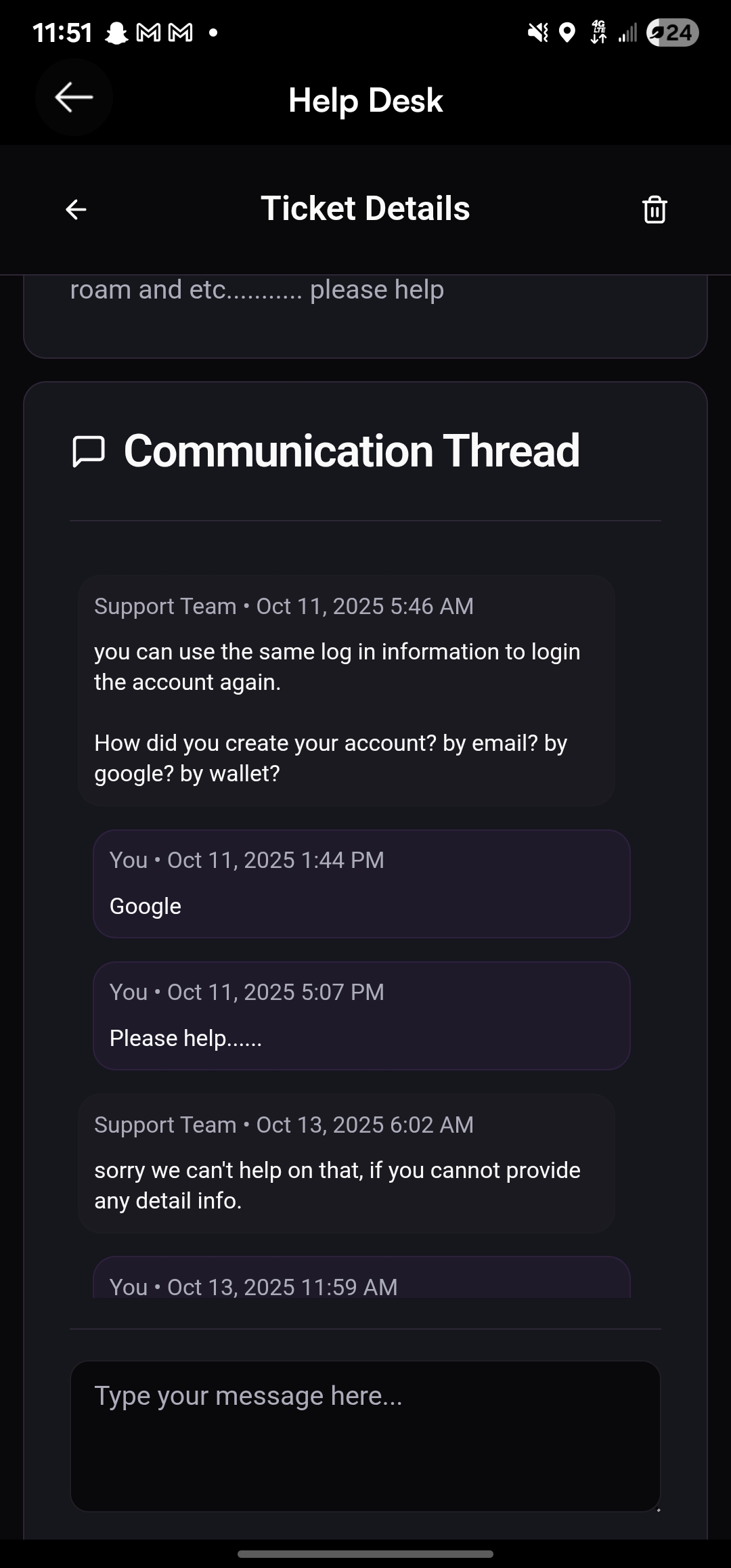Go back from Ticket Details

[x=76, y=209]
